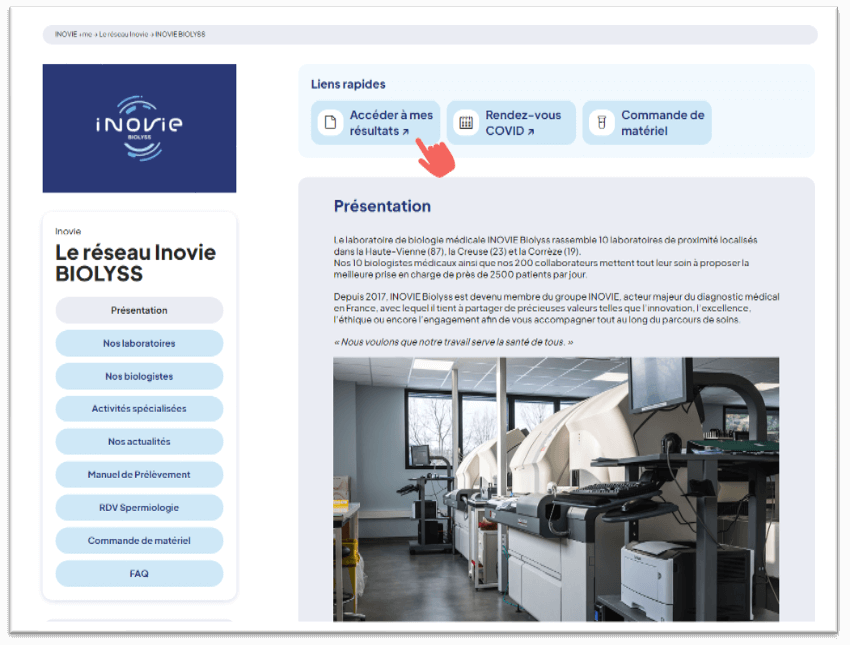850x645 pixels.
Task: Click the quote Nous voulons que notre travail
Action: 453,342
